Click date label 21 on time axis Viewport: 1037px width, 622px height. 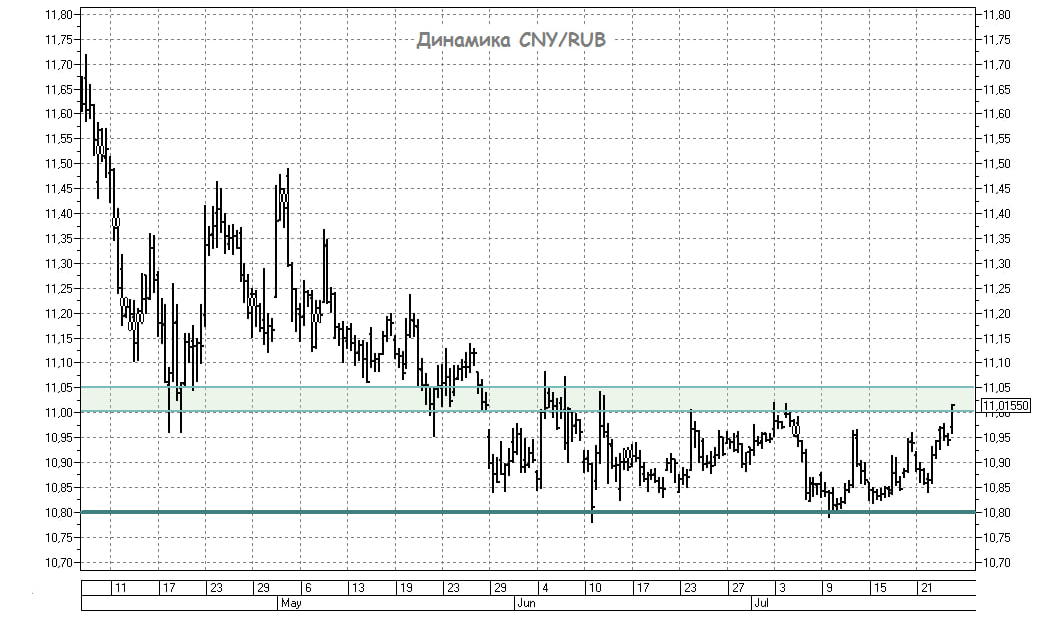[927, 588]
